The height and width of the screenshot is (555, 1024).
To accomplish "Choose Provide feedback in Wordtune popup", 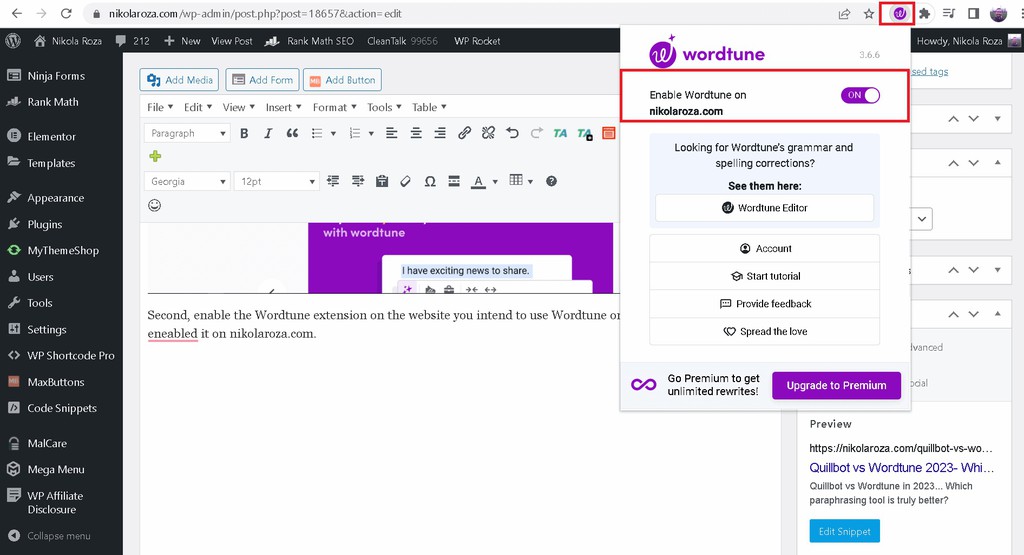I will click(x=764, y=304).
